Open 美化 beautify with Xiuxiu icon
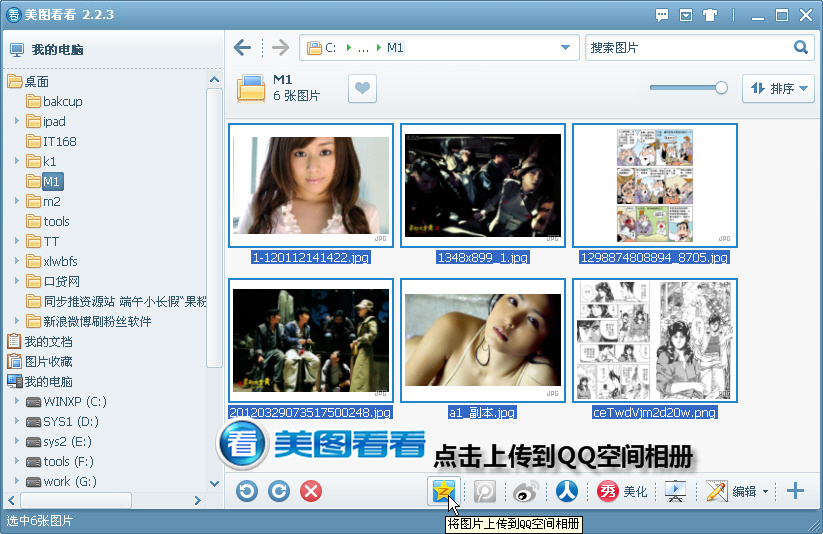The height and width of the screenshot is (534, 823). pos(622,491)
